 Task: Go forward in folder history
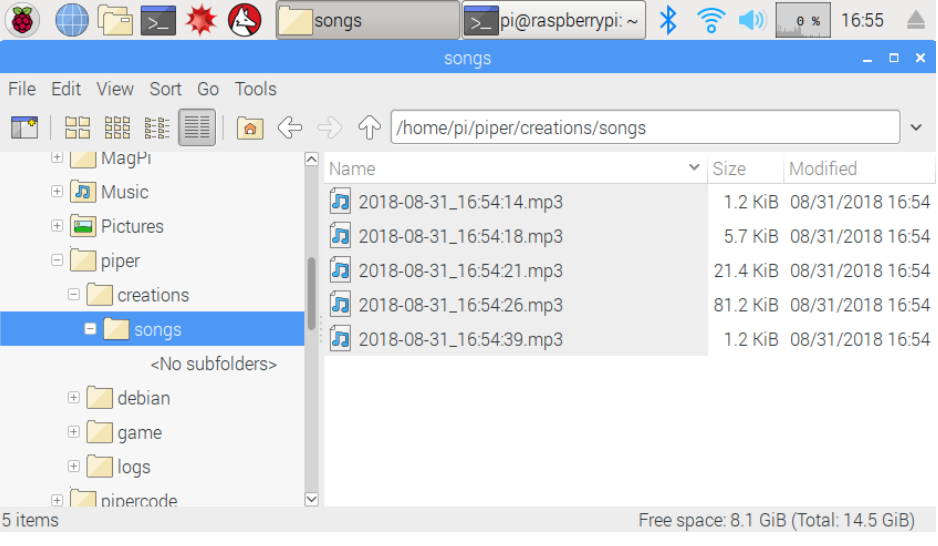(330, 127)
